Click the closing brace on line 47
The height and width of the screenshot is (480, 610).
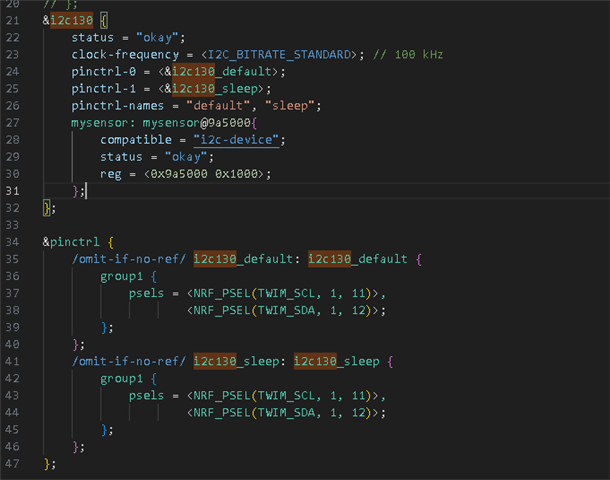47,464
